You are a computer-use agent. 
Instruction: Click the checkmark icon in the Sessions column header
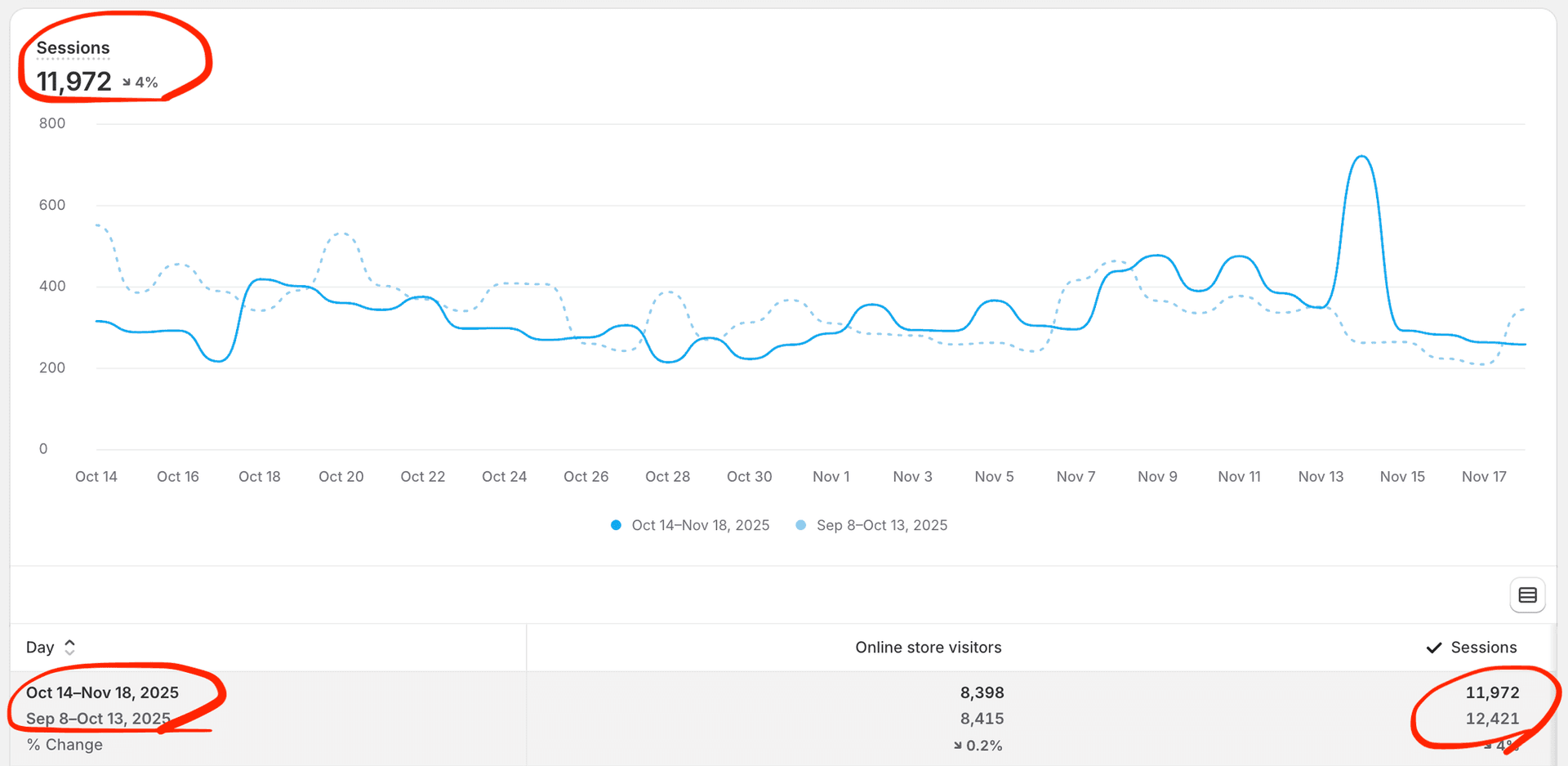coord(1434,647)
